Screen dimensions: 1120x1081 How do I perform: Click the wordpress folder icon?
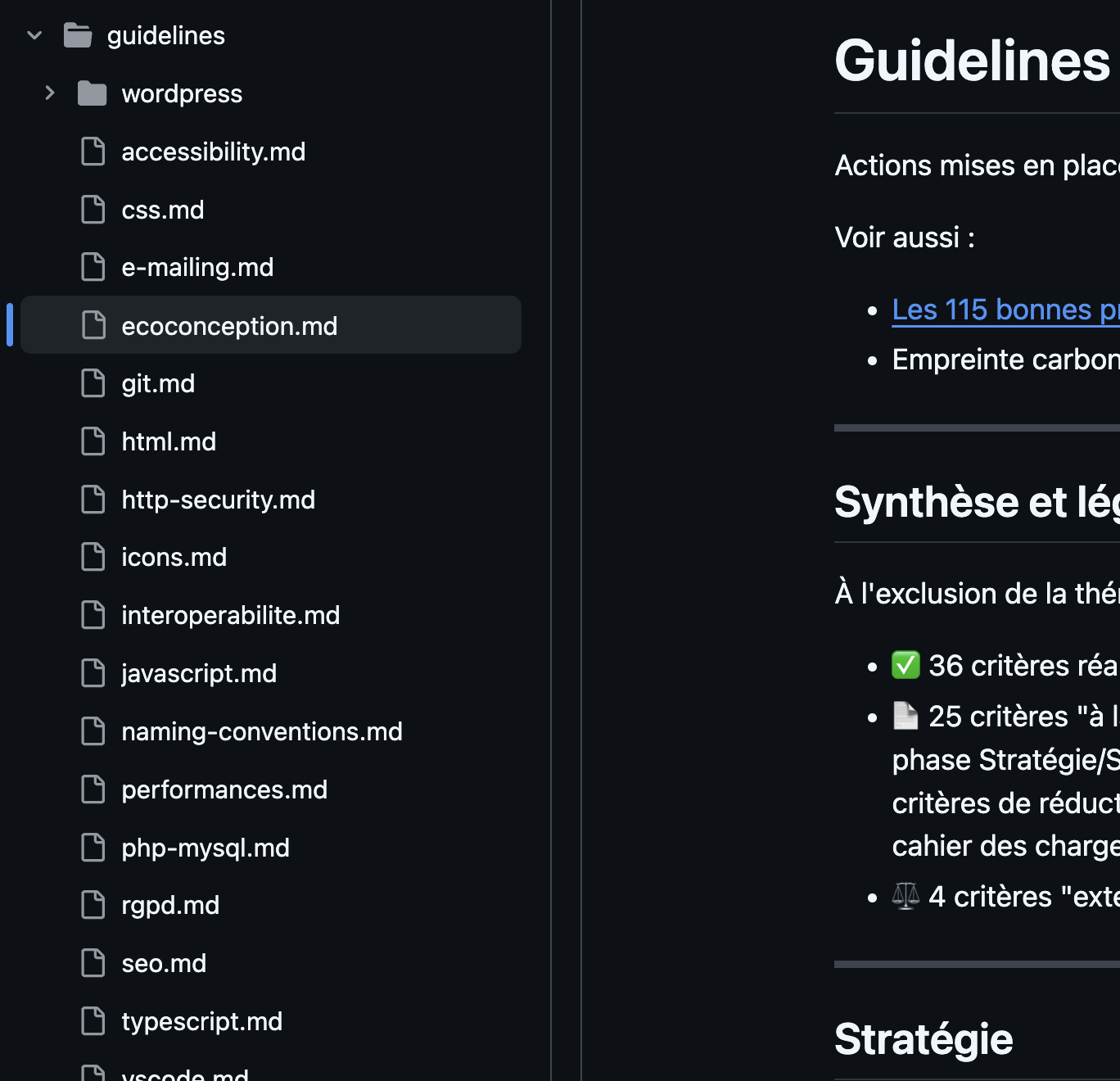pos(93,93)
